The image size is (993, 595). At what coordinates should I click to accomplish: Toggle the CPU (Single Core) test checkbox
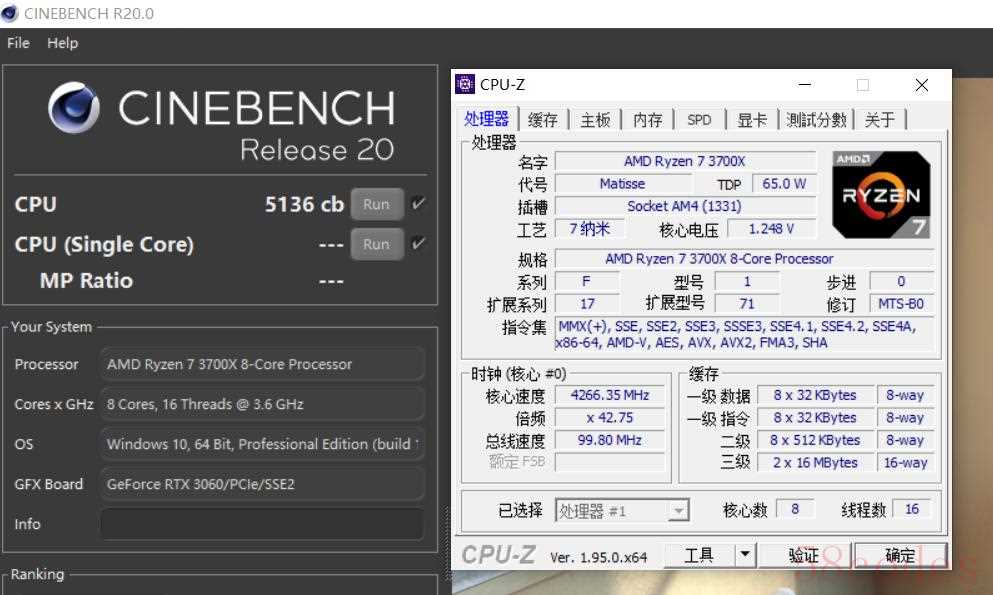point(418,244)
